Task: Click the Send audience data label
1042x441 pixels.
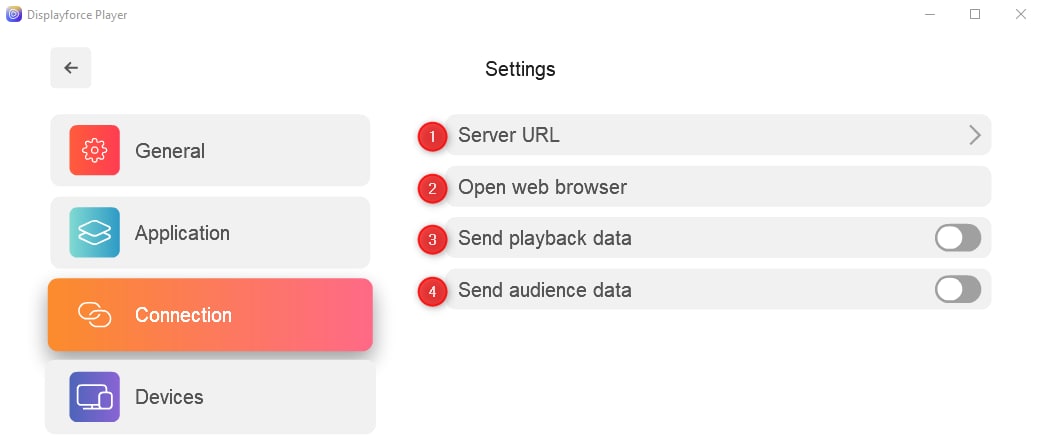Action: [545, 290]
